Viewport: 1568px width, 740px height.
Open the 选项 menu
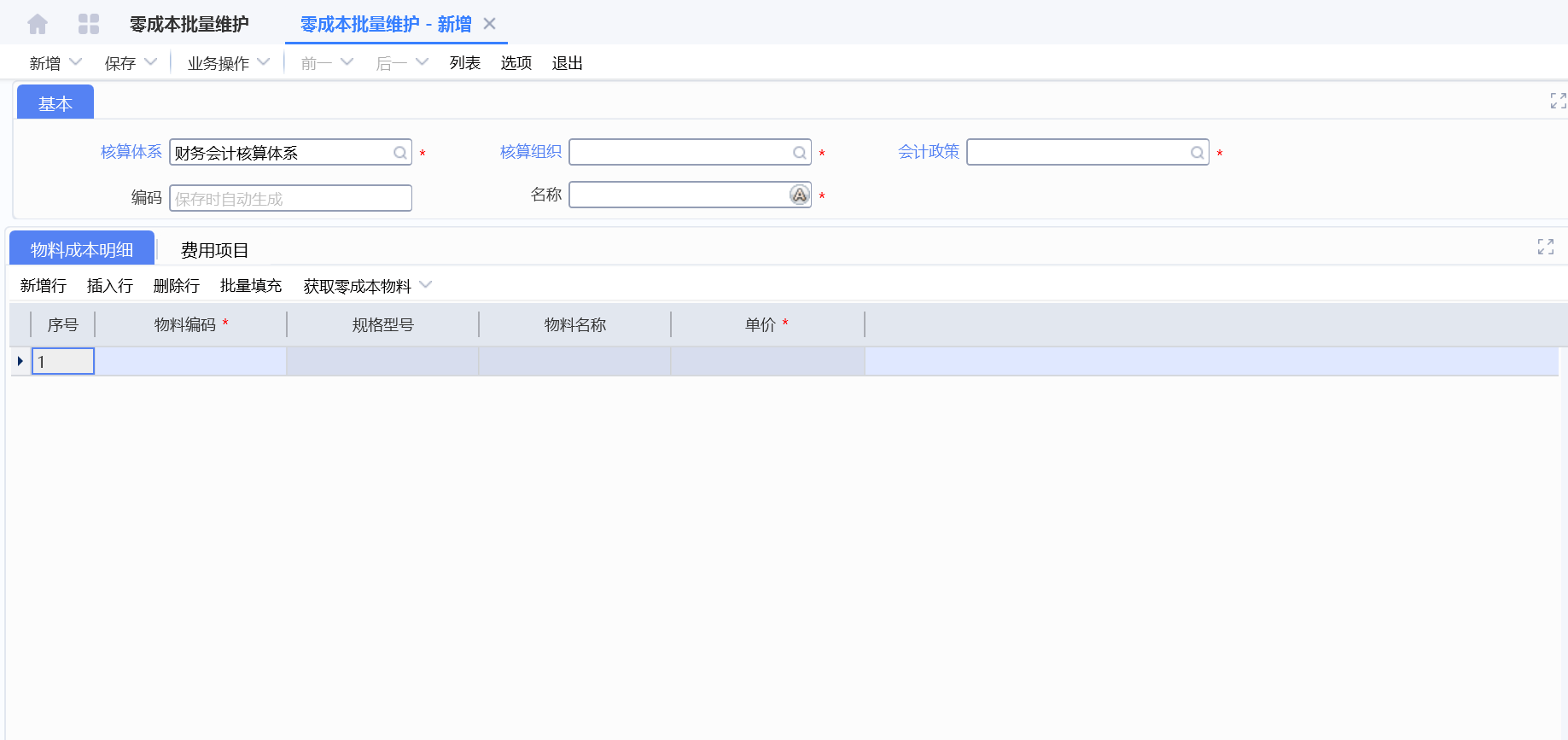[x=516, y=63]
